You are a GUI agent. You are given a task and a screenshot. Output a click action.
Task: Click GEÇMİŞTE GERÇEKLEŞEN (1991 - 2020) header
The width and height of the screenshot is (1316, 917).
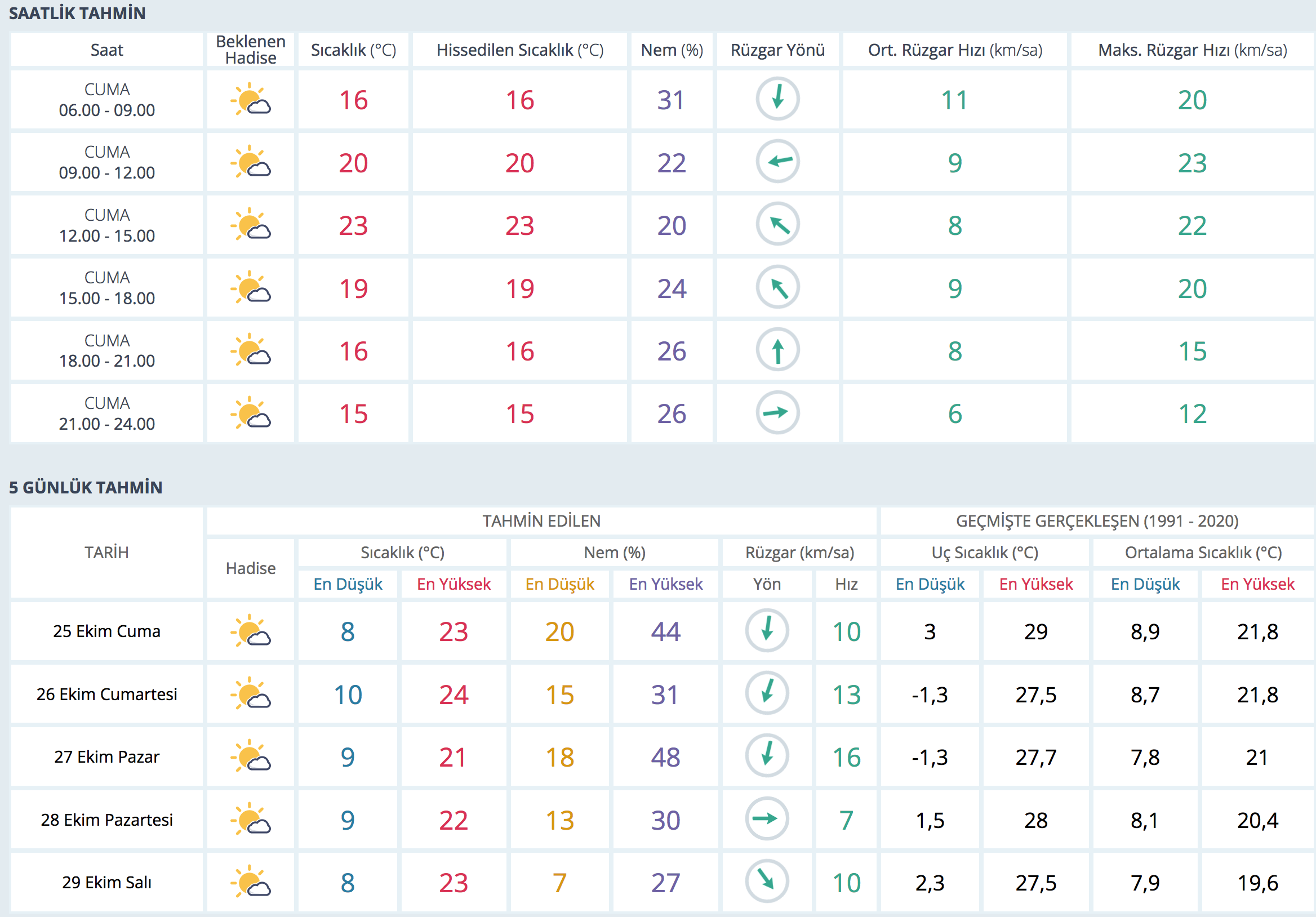tap(1096, 521)
